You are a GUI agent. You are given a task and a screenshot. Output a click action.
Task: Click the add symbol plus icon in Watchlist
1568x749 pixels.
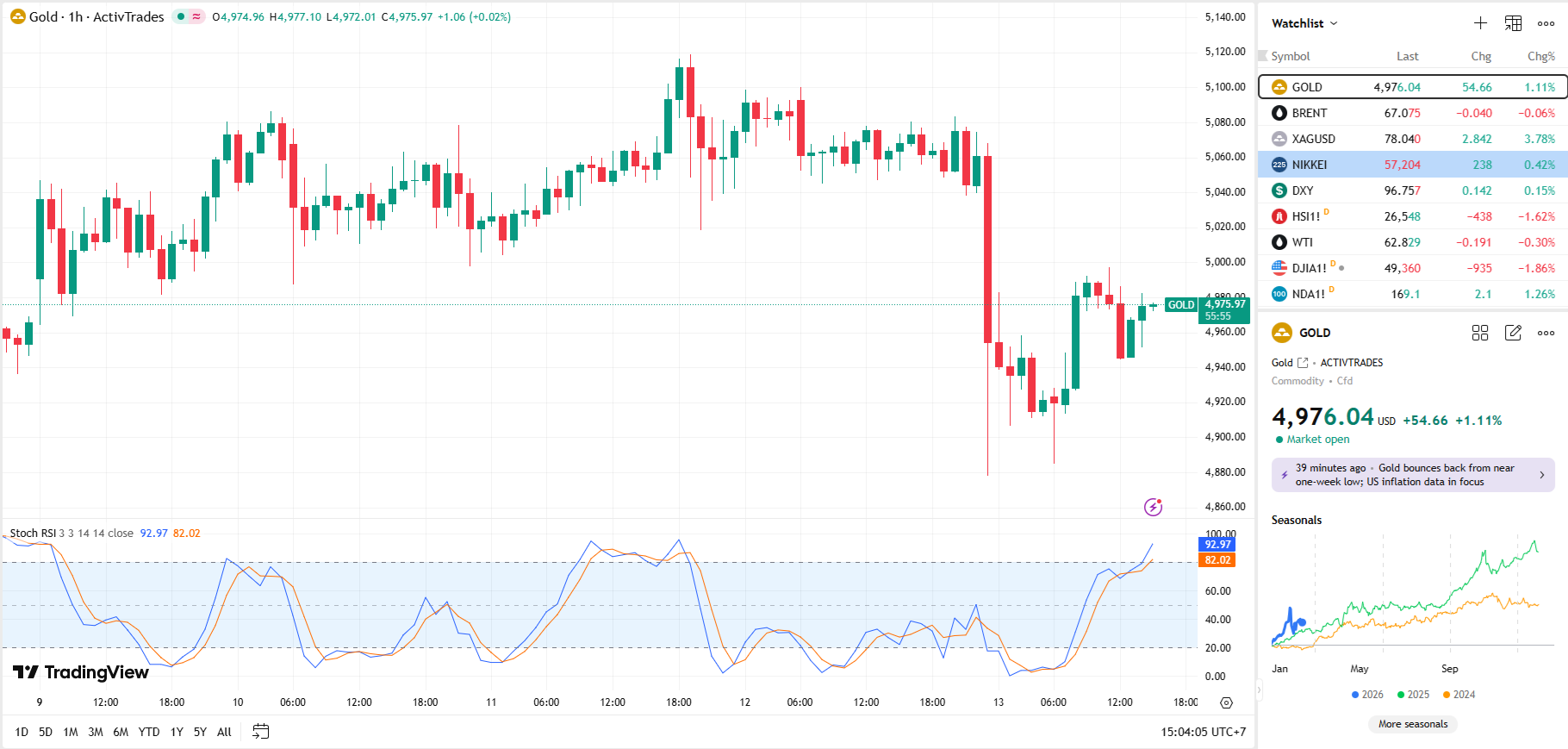pyautogui.click(x=1480, y=23)
